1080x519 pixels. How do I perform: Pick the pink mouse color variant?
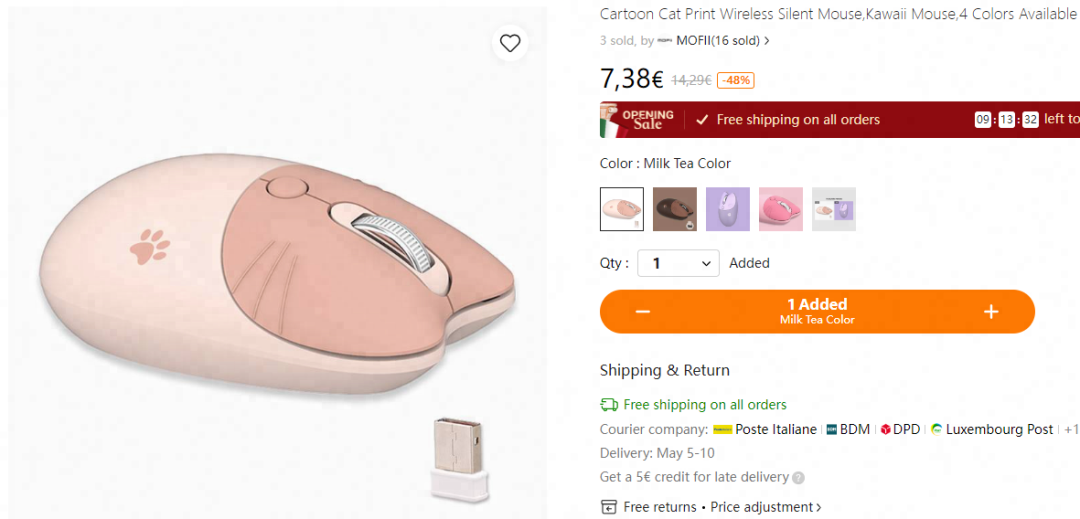tap(781, 209)
